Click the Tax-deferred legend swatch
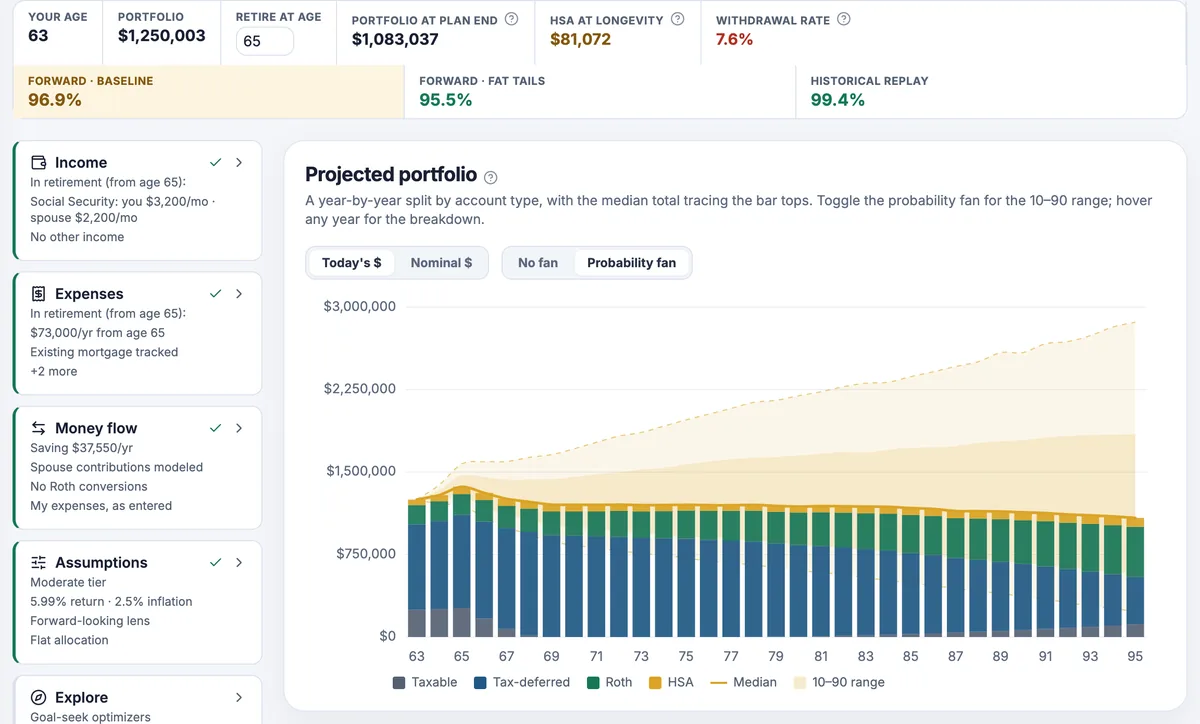Image resolution: width=1200 pixels, height=724 pixels. click(480, 682)
